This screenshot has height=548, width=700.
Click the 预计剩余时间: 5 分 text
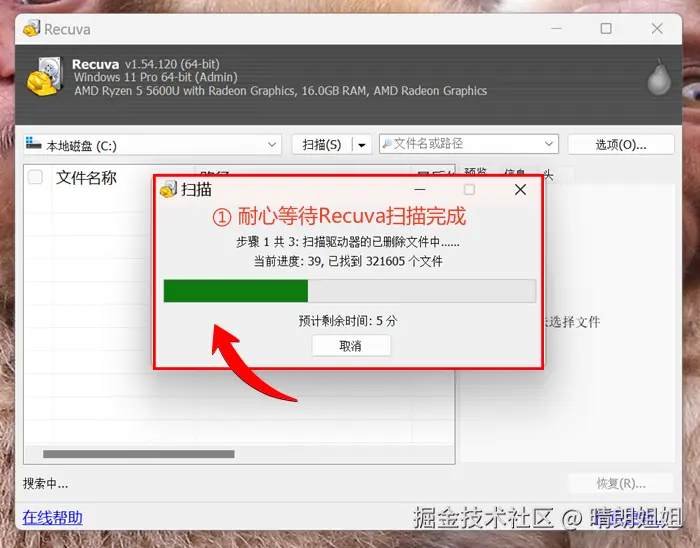pyautogui.click(x=348, y=321)
